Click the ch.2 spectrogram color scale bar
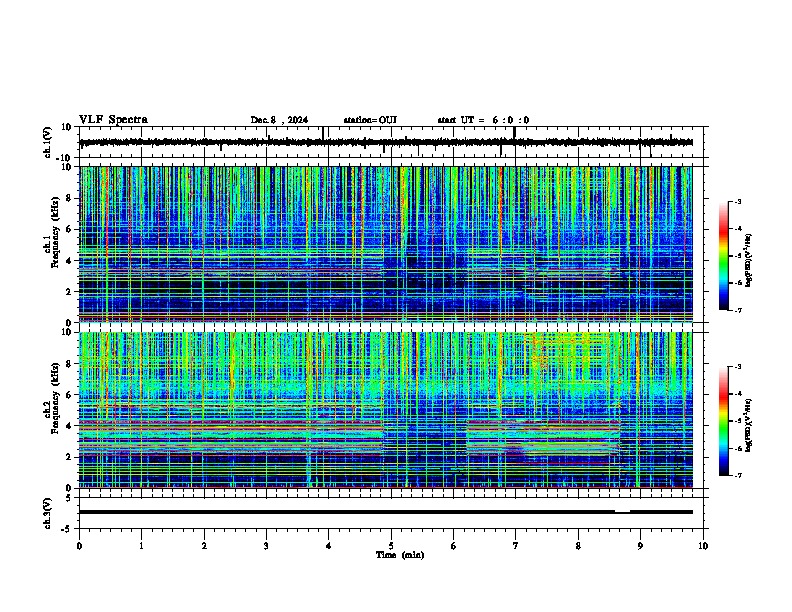792x612 pixels. click(x=723, y=421)
